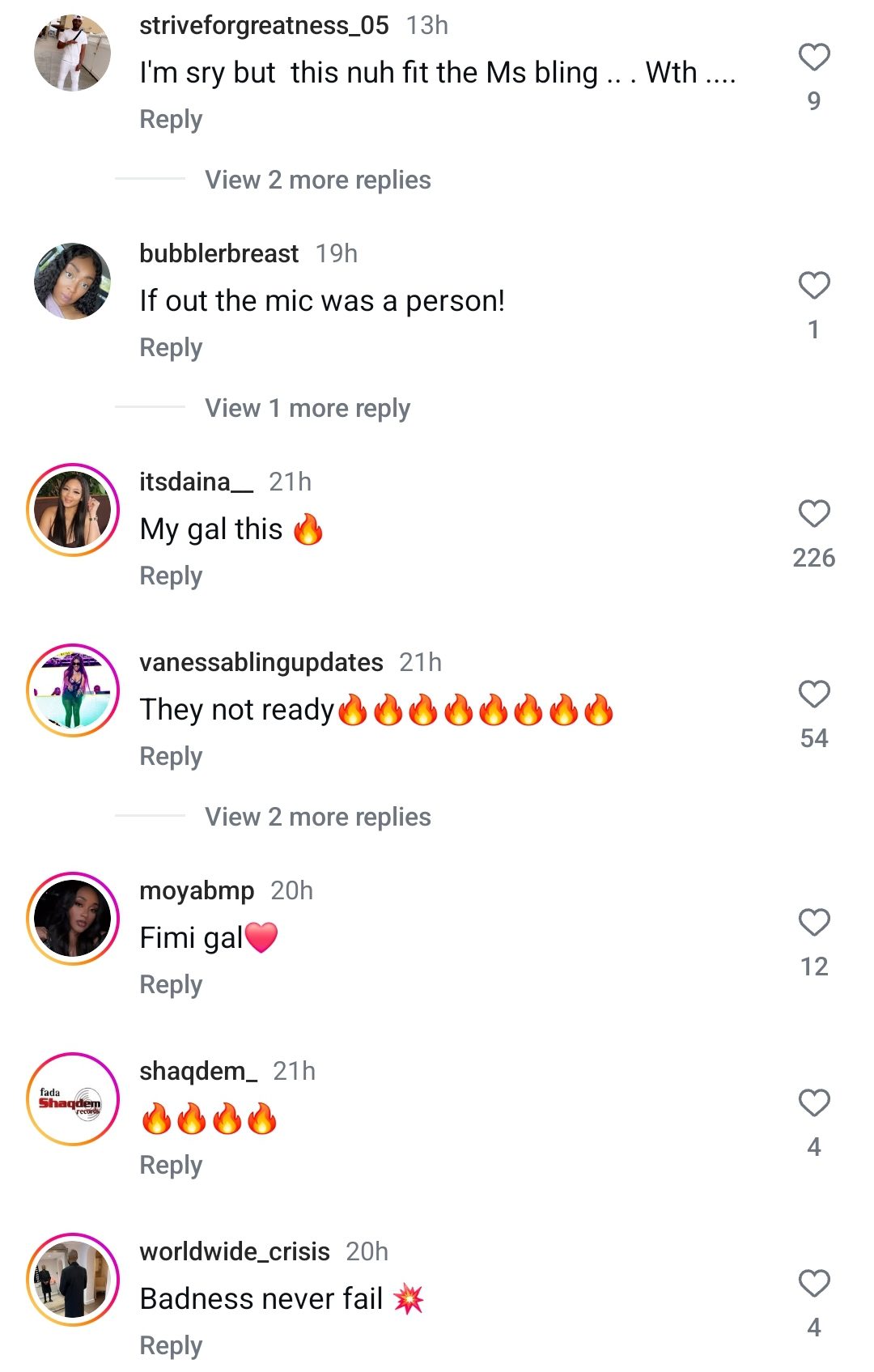Reply to moyabmp's "Fimi gal" comment
Screen dimensions: 874x1372
click(171, 984)
